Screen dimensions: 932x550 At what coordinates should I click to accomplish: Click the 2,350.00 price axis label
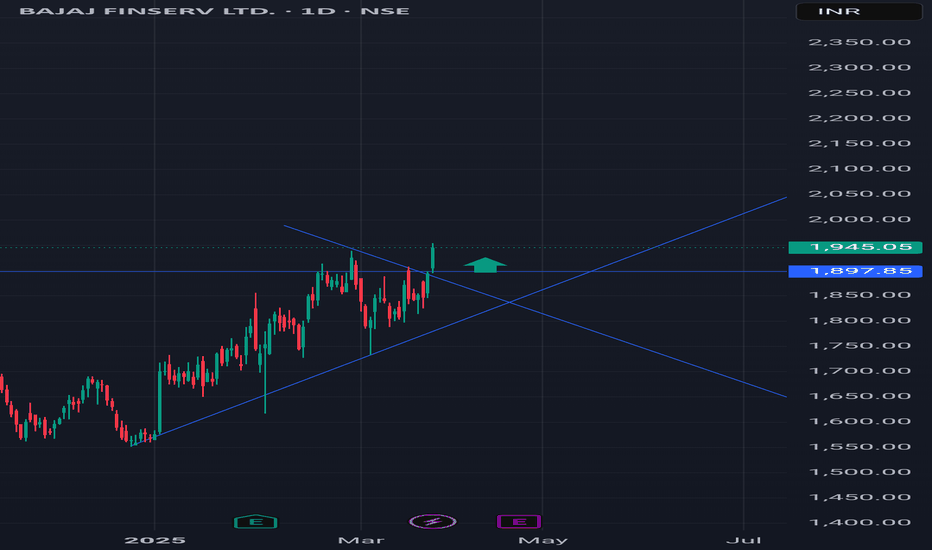pos(859,42)
